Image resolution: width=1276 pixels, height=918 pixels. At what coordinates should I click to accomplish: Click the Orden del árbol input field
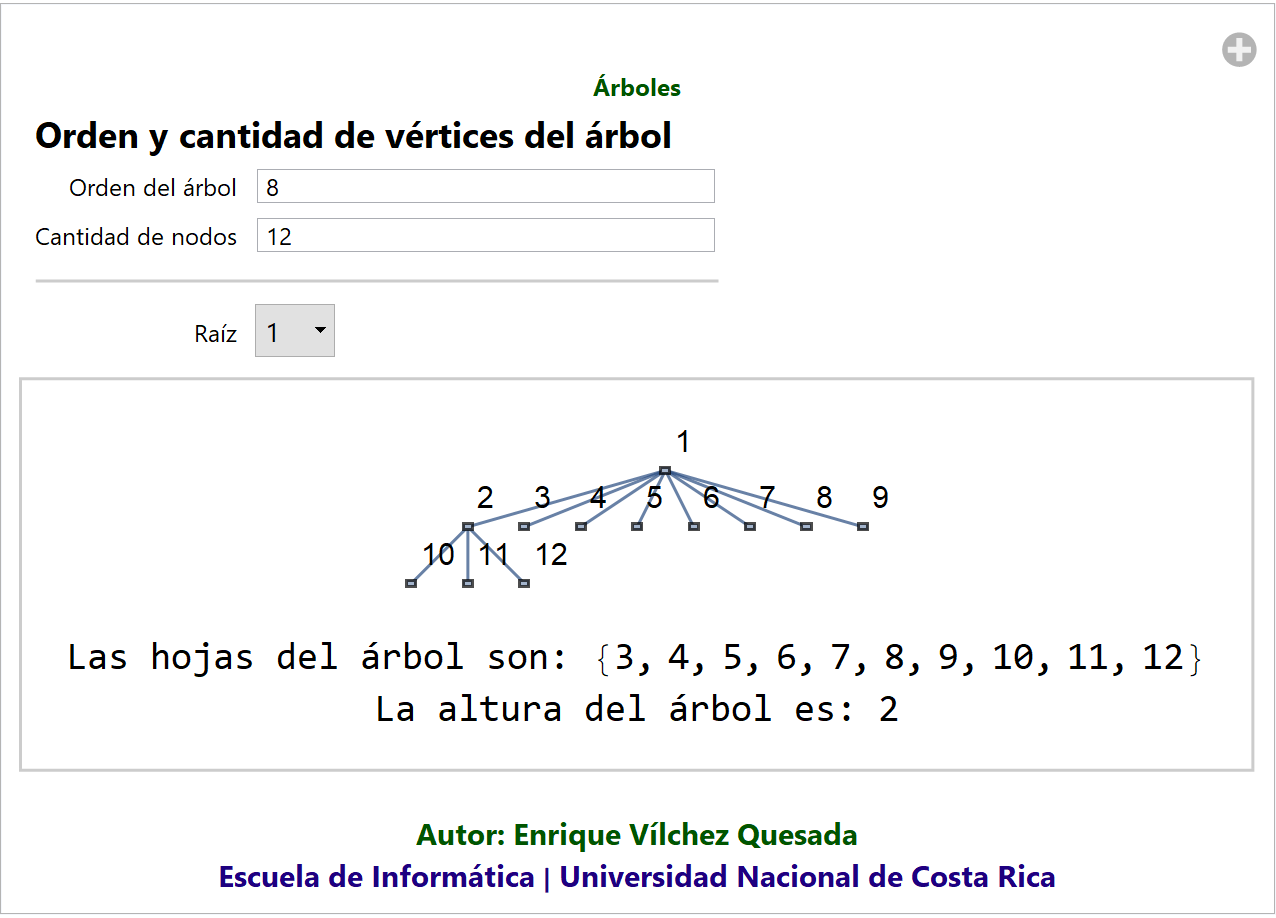485,187
